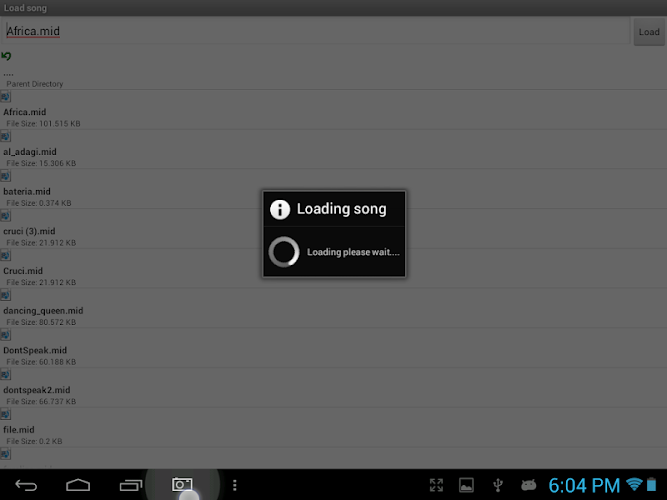Image resolution: width=667 pixels, height=500 pixels.
Task: Click the MIDI icon above al_adagi.mid
Action: (5, 136)
